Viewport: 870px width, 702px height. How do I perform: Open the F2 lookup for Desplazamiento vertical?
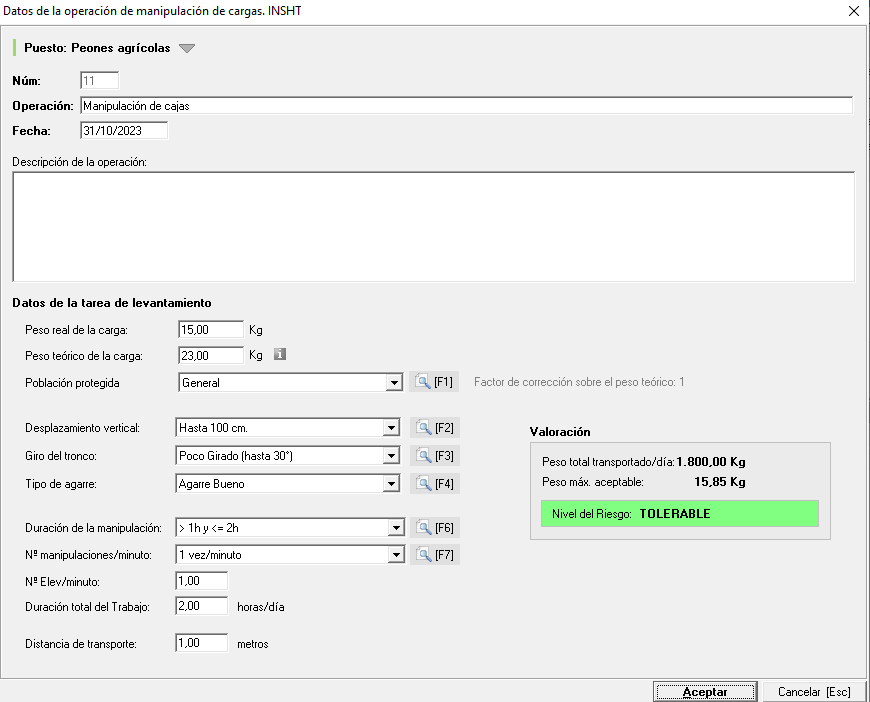pyautogui.click(x=435, y=428)
